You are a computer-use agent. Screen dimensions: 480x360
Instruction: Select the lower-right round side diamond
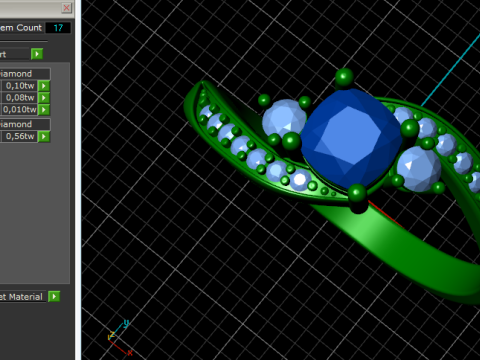click(x=419, y=169)
